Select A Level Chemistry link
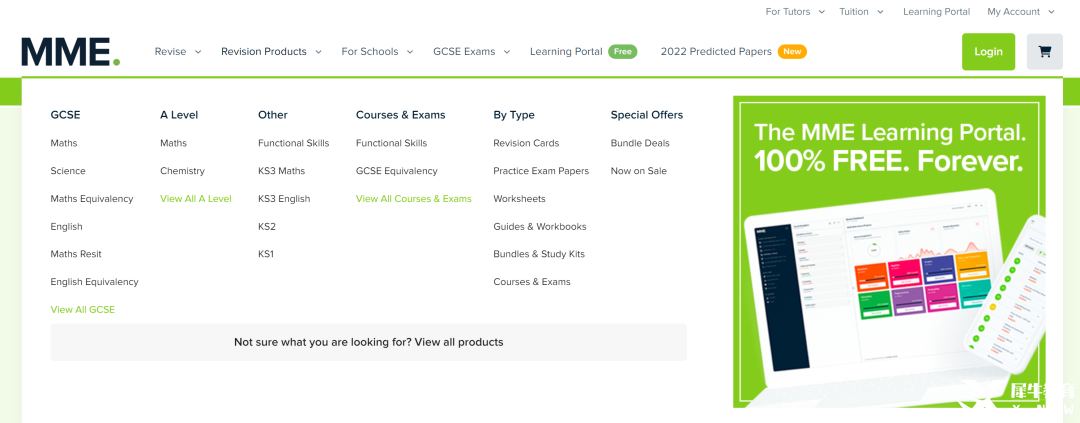The width and height of the screenshot is (1080, 423). pos(183,171)
